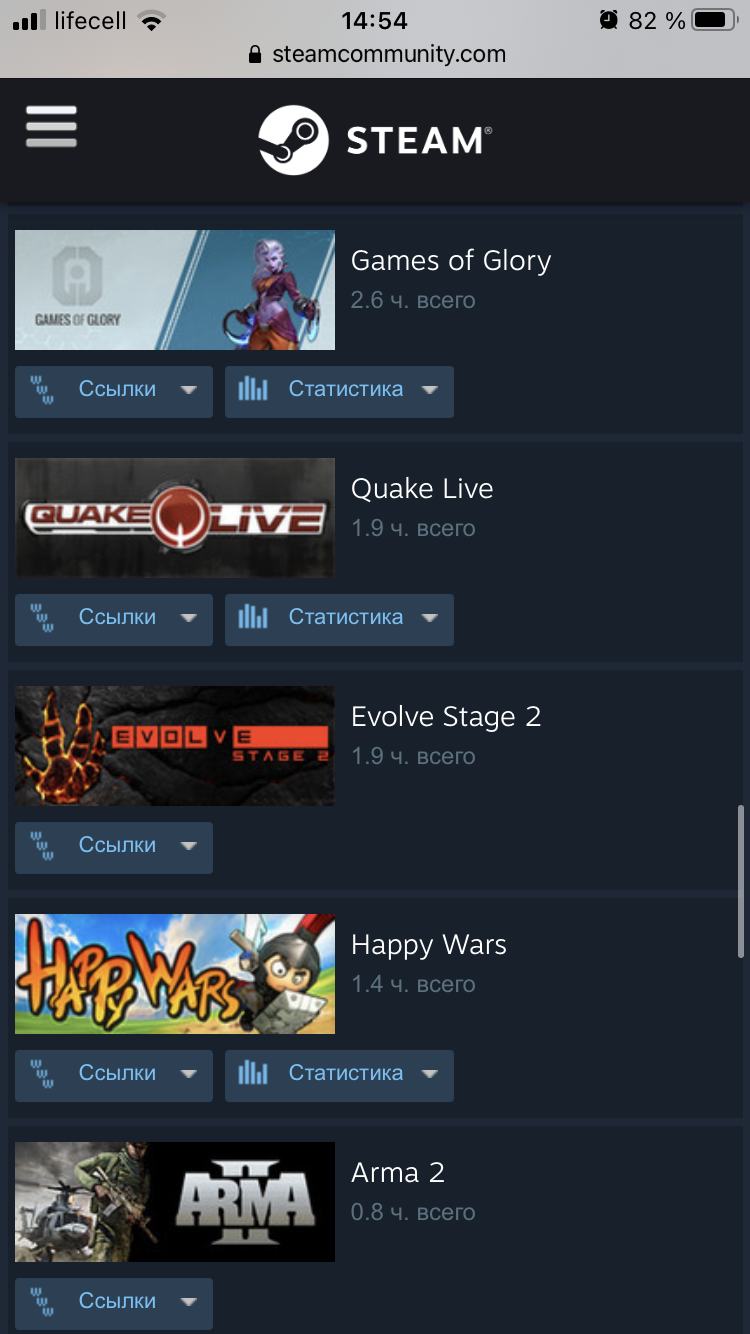Open the Quake Live game title link
Screen dimensions: 750x1334
[422, 489]
